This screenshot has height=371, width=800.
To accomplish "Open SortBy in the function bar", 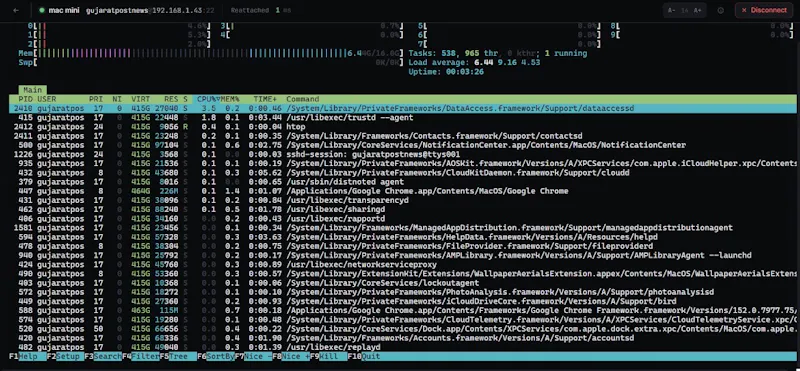I will click(216, 356).
